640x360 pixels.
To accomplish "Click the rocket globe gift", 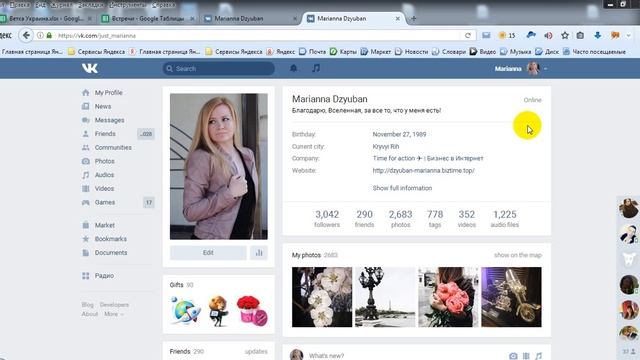I will (185, 311).
